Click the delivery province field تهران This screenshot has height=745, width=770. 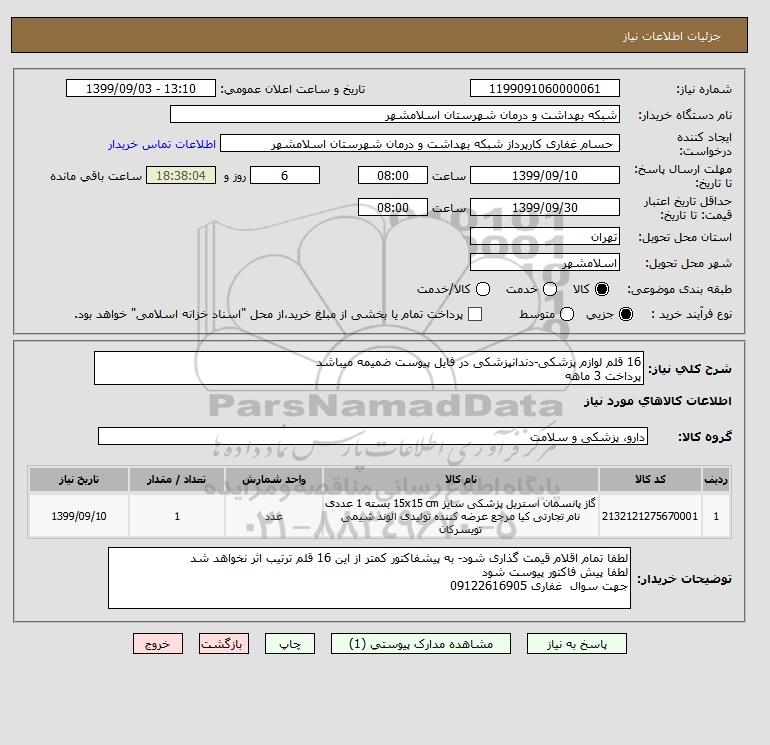tap(545, 237)
